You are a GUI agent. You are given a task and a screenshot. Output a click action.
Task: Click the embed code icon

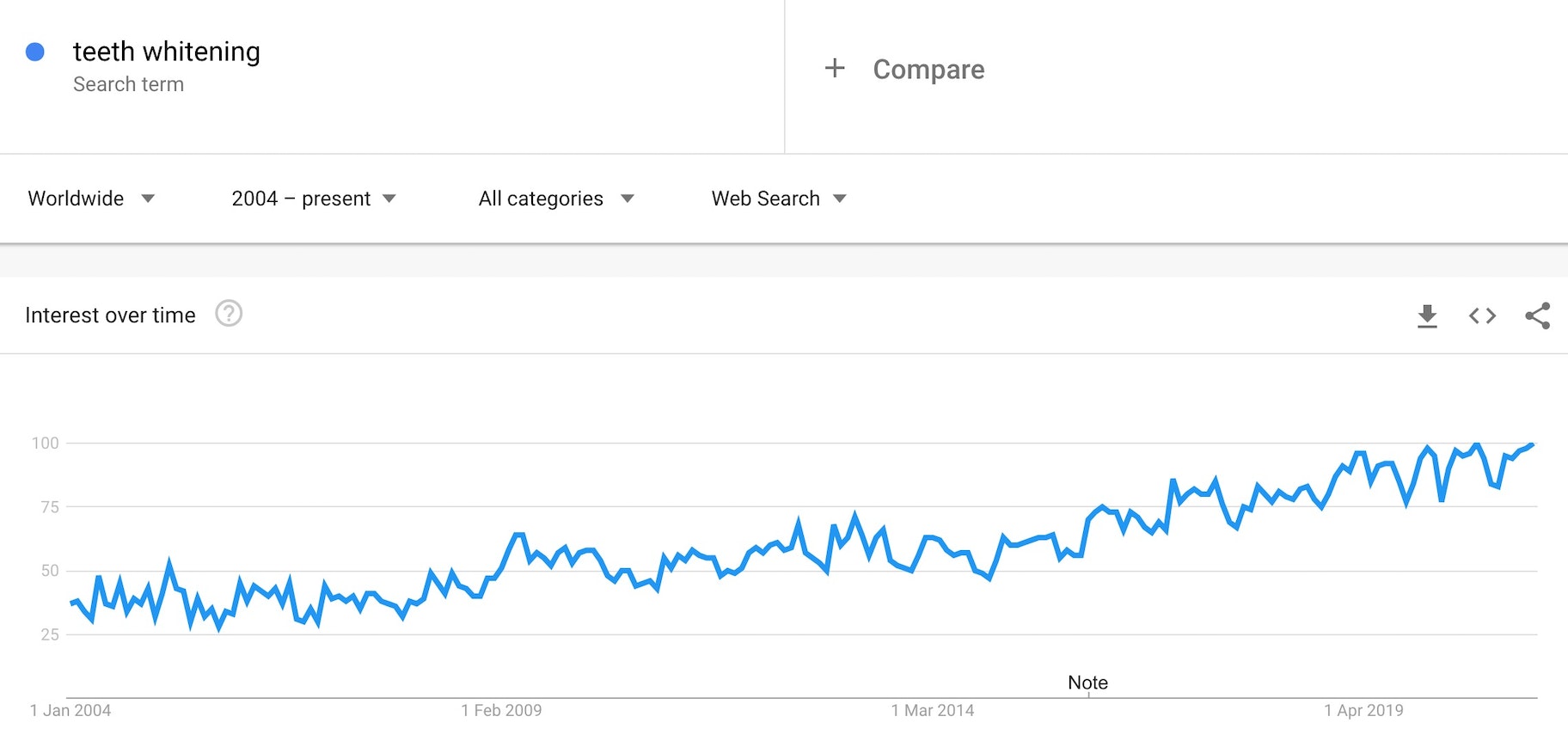(x=1482, y=315)
